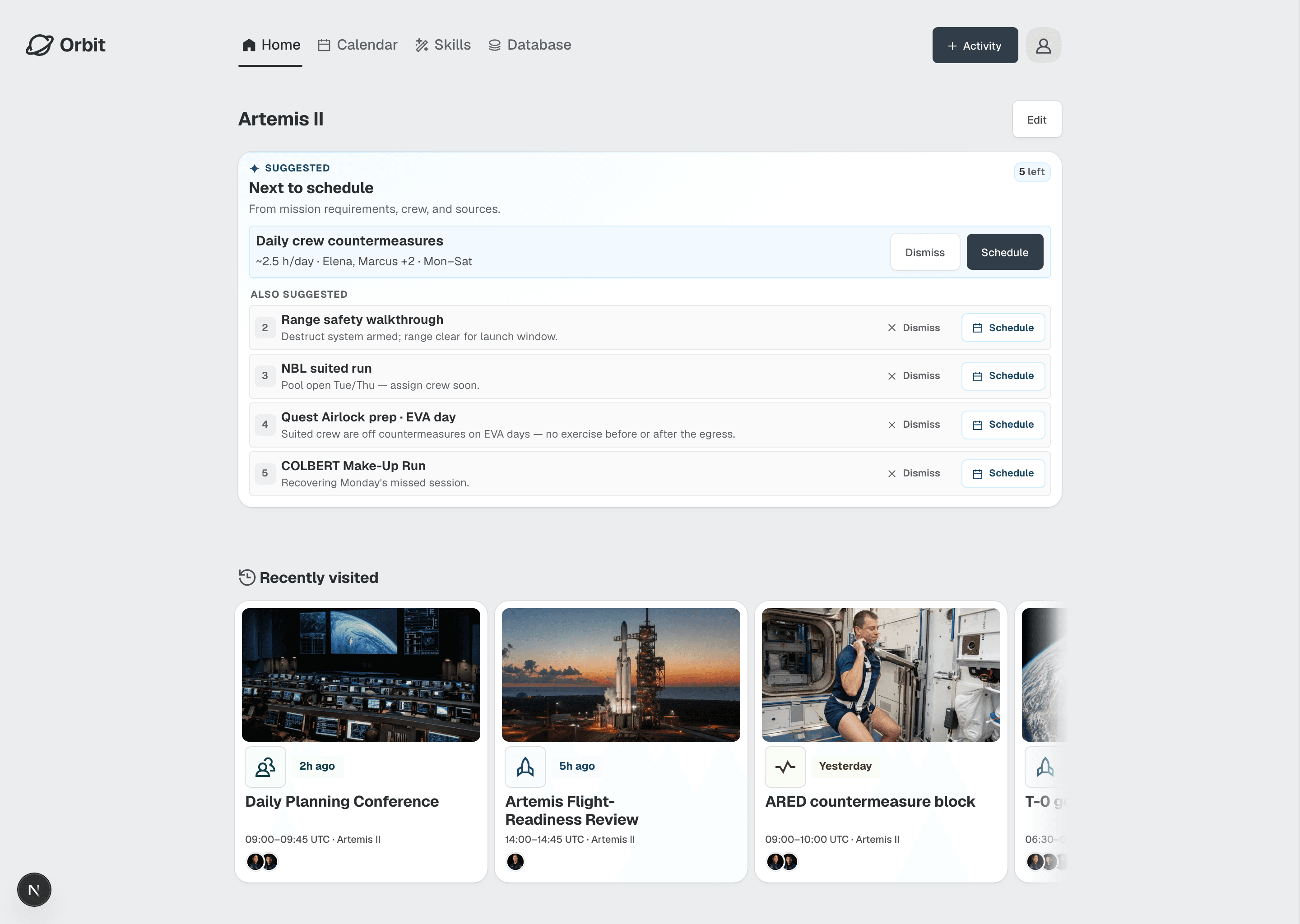Click crew avatars on Daily Planning Conference
The image size is (1300, 924).
tap(262, 862)
